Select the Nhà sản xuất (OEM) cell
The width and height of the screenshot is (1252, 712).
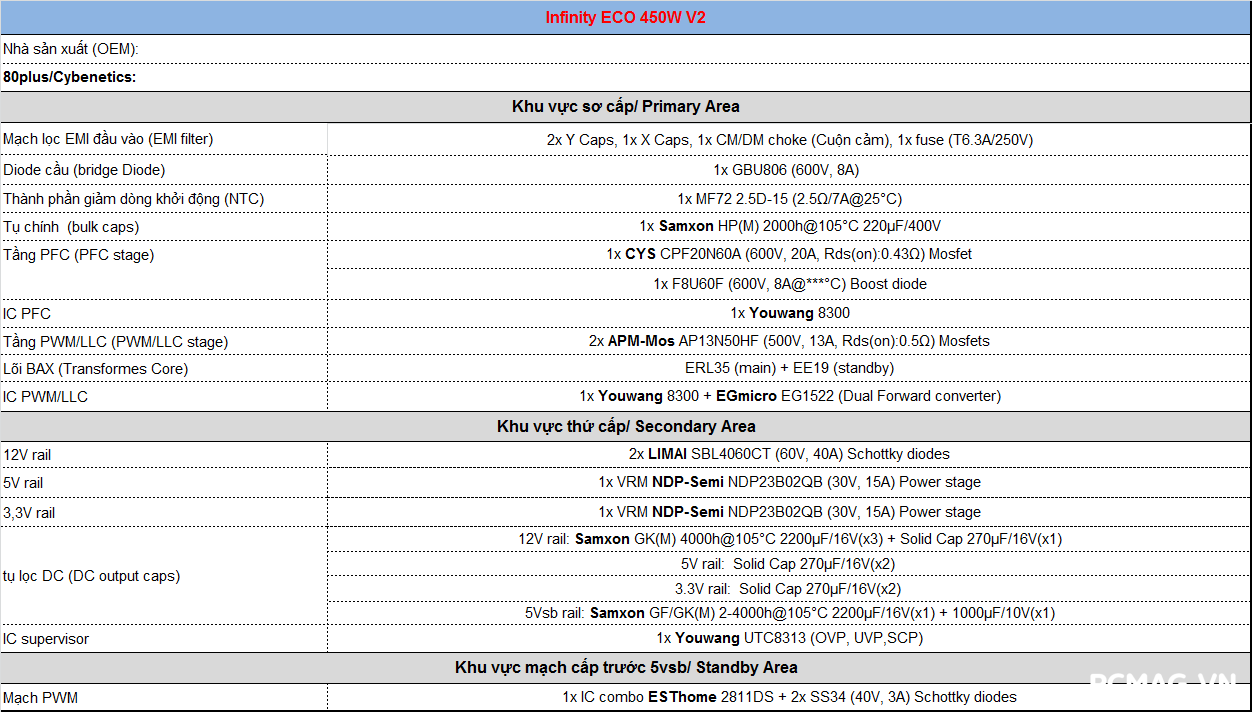click(71, 49)
